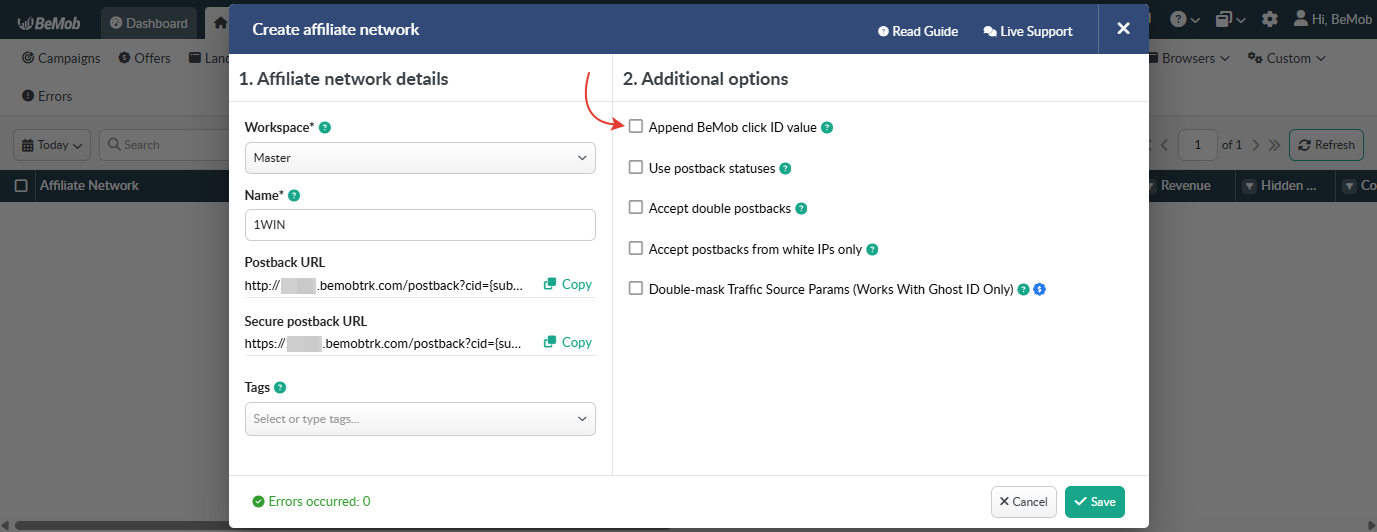Save the affiliate network

point(1095,502)
